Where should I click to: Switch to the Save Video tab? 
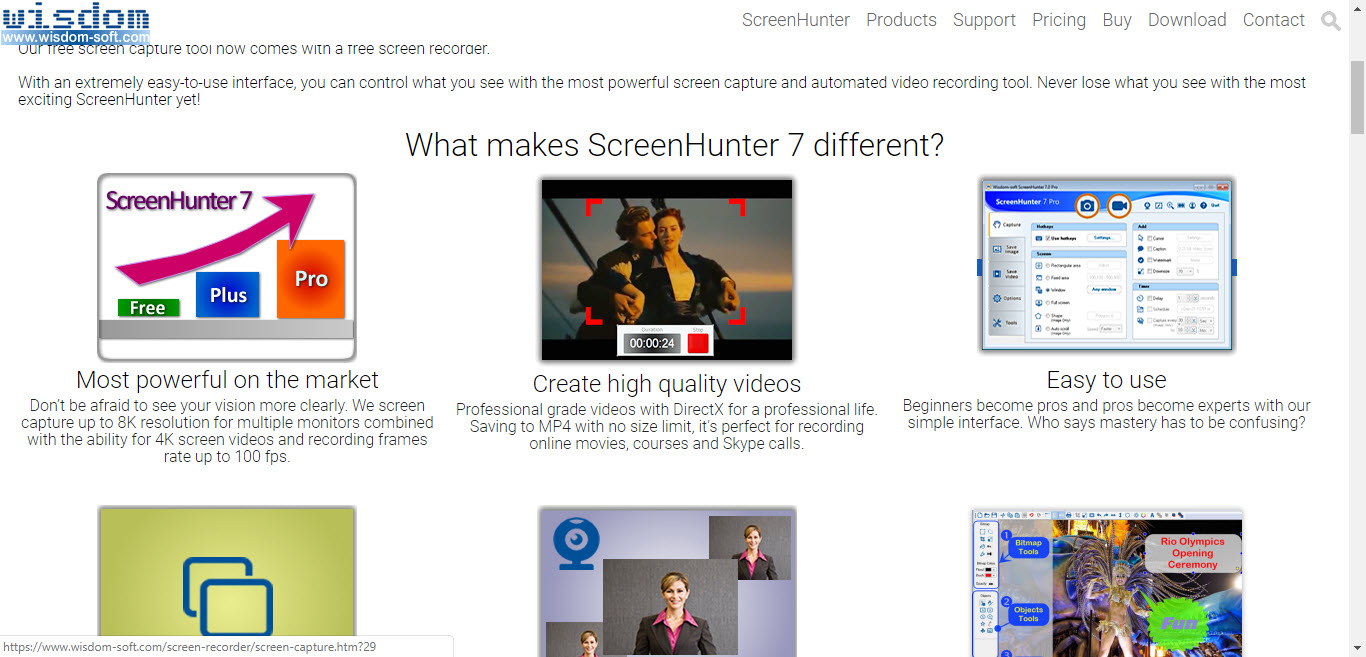coord(1007,273)
